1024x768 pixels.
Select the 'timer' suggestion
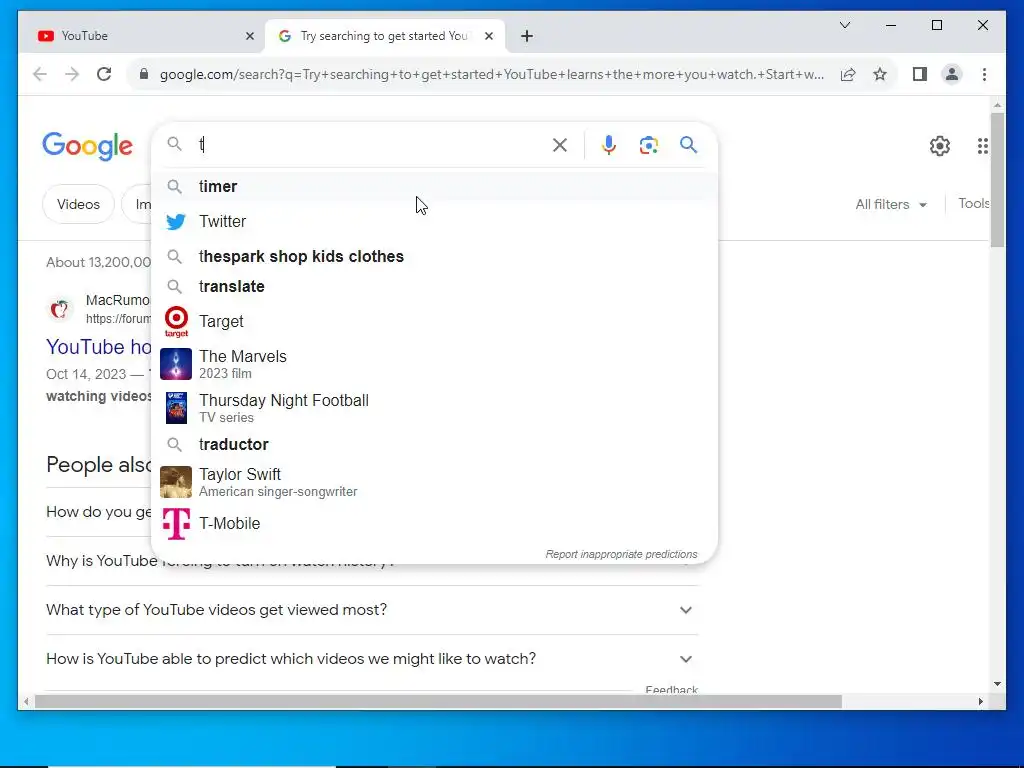click(x=434, y=187)
